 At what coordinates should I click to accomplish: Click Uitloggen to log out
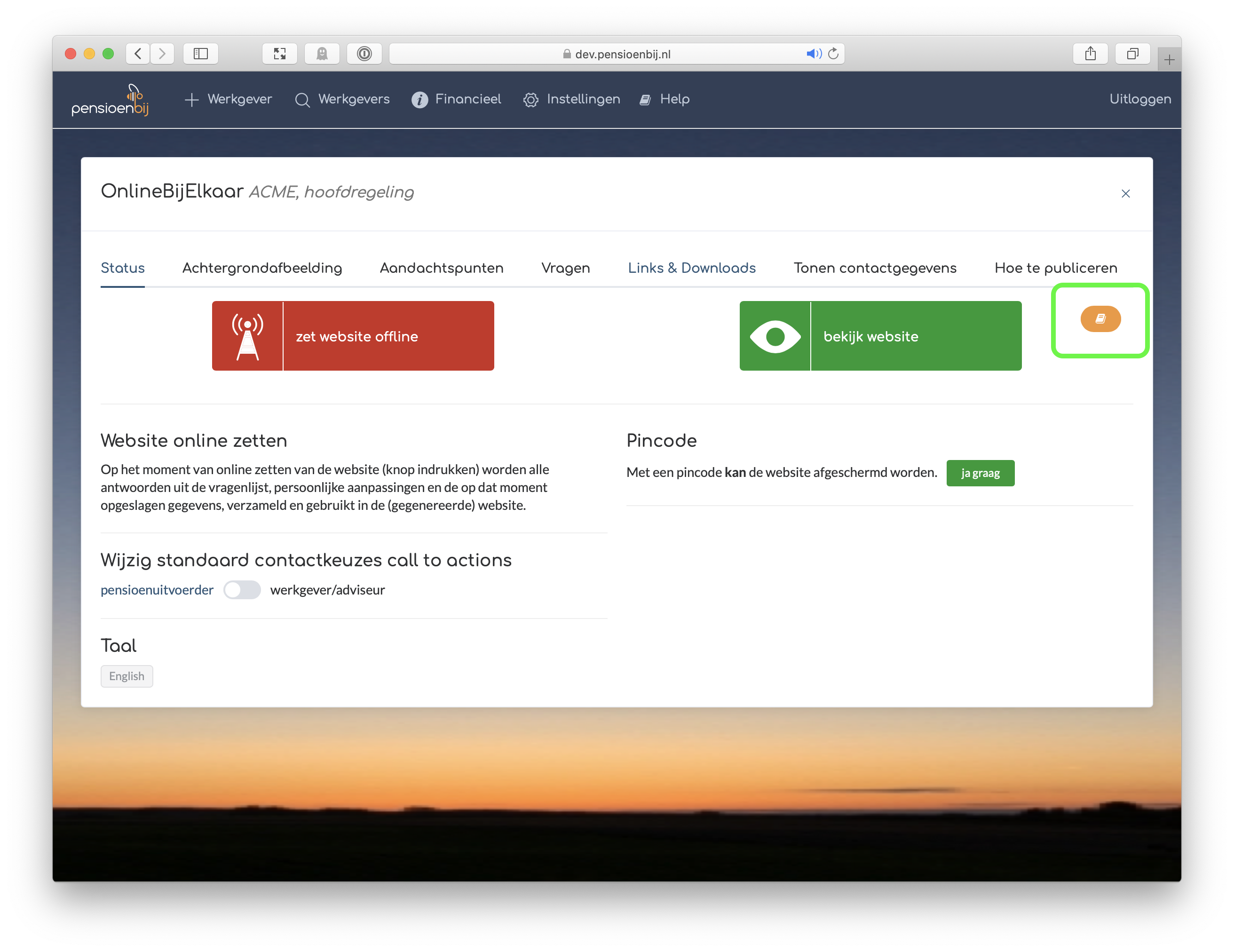coord(1139,99)
